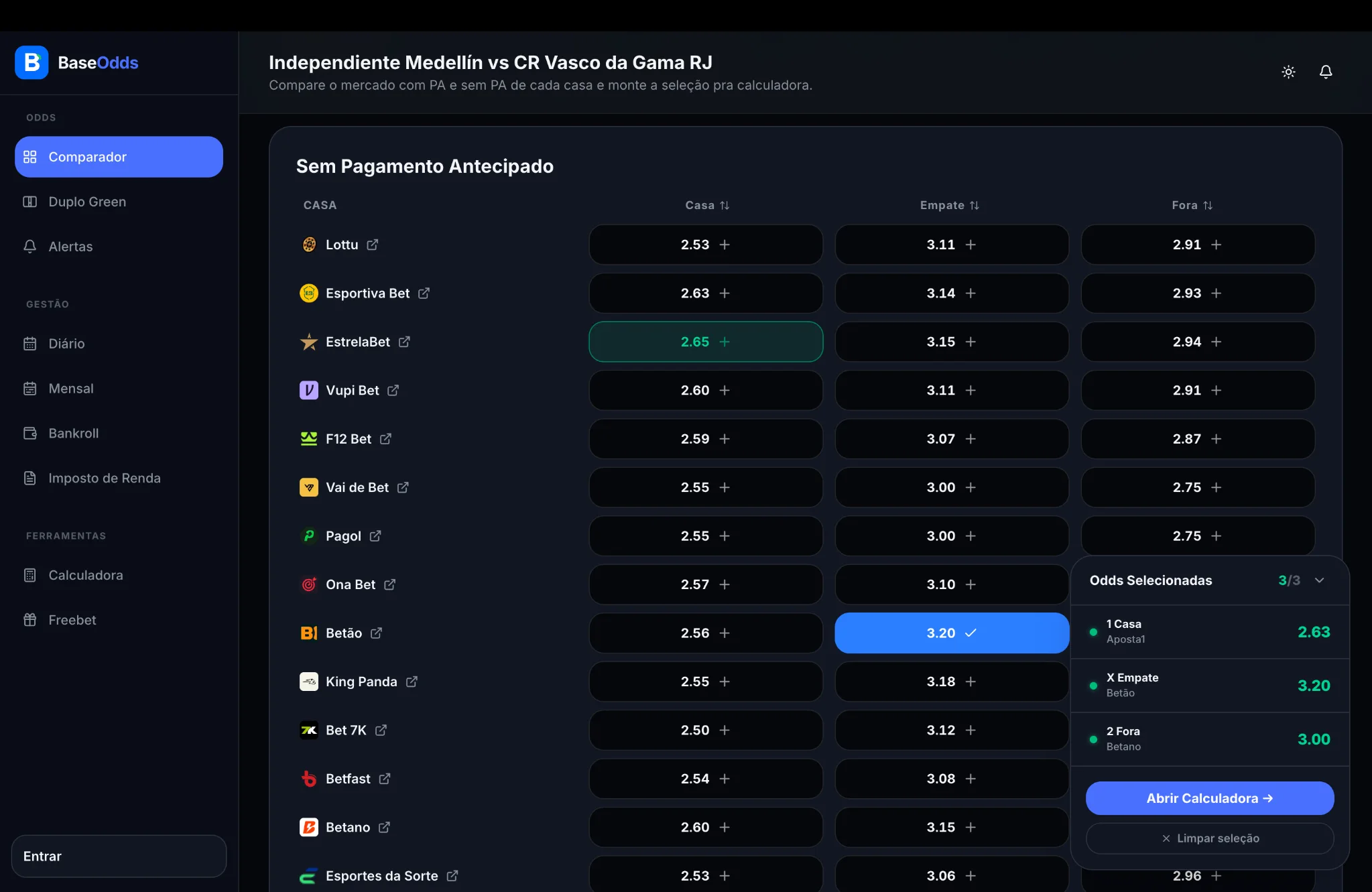Click the King Panda logo

point(309,682)
